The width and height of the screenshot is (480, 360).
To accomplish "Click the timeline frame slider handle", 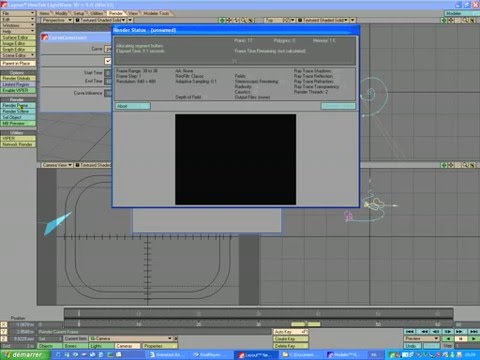I will [x=306, y=324].
